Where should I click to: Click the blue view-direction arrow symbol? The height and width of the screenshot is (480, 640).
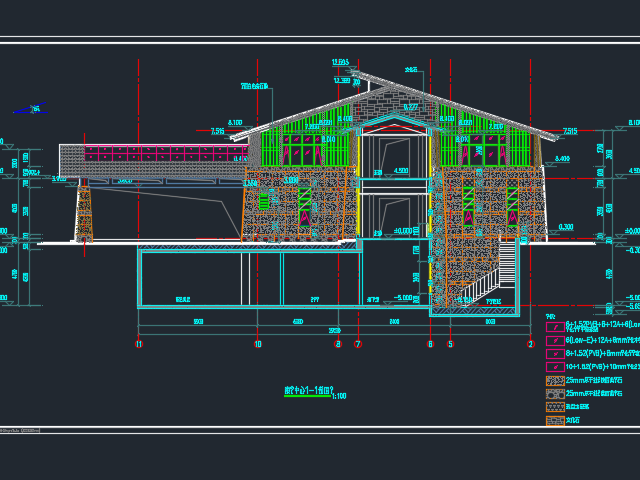pyautogui.click(x=31, y=109)
